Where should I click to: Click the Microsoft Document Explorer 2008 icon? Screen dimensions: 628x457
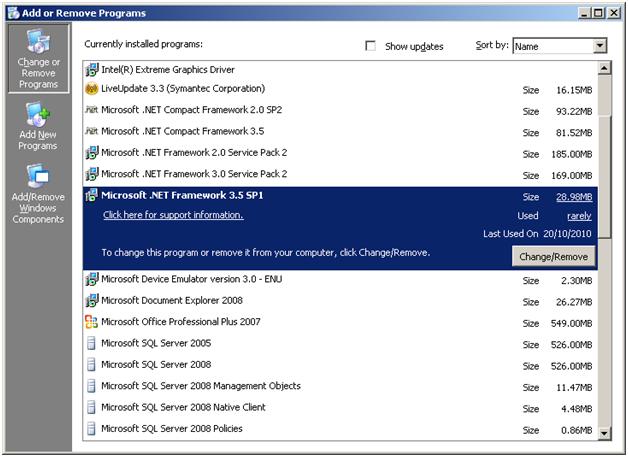(91, 300)
